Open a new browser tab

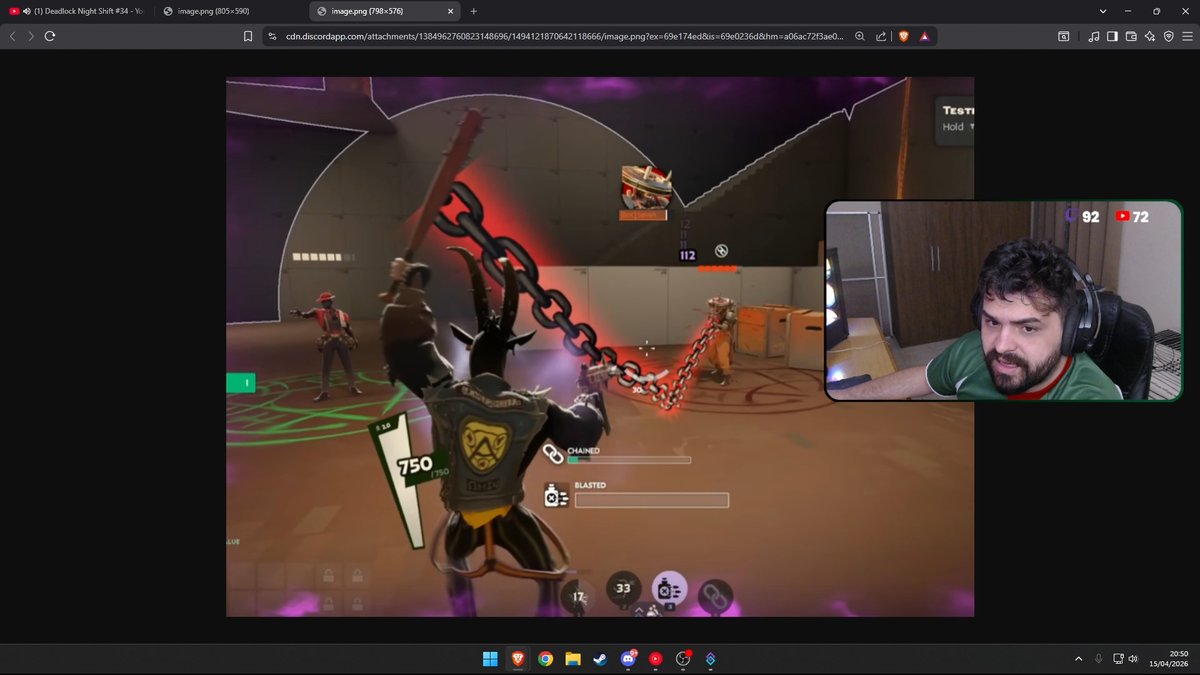click(473, 11)
